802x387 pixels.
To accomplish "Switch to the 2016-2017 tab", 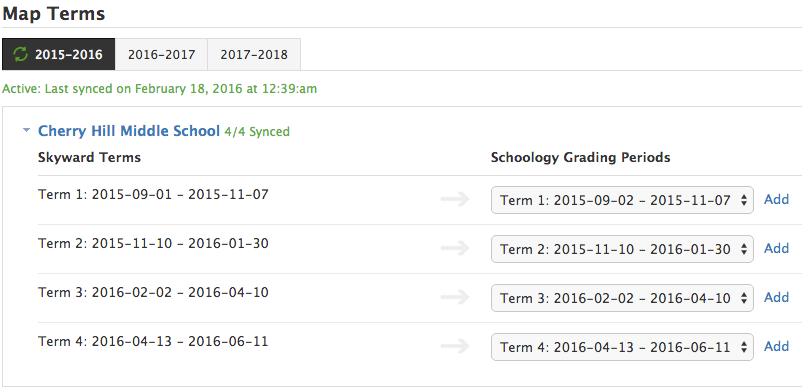I will [x=162, y=54].
